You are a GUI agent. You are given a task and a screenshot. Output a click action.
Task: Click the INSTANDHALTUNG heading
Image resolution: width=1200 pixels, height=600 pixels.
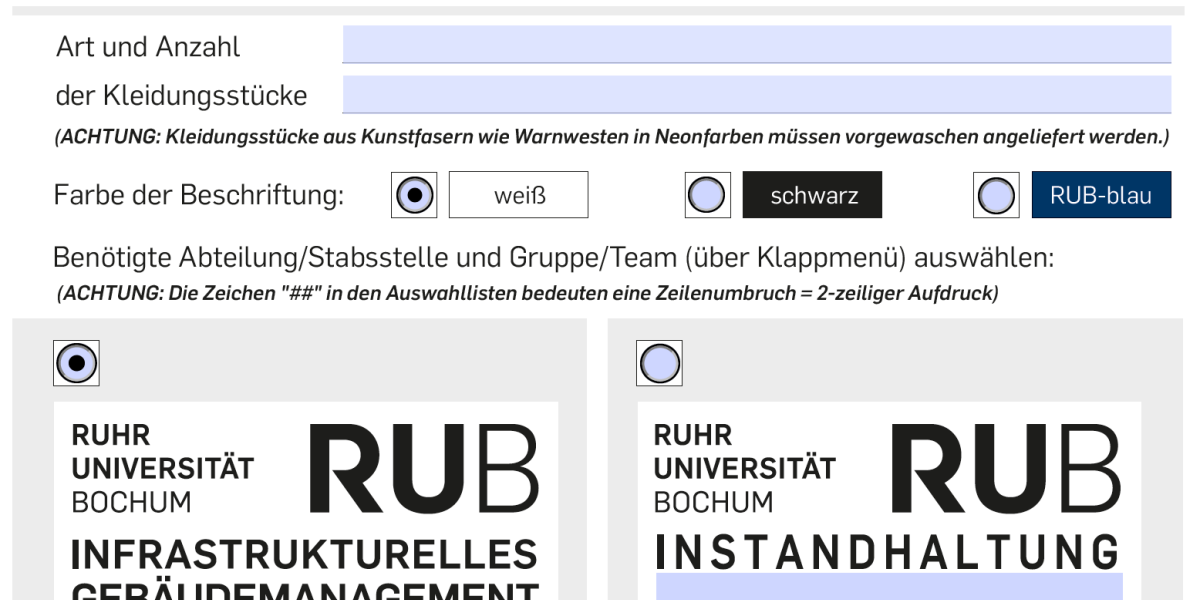[x=887, y=552]
